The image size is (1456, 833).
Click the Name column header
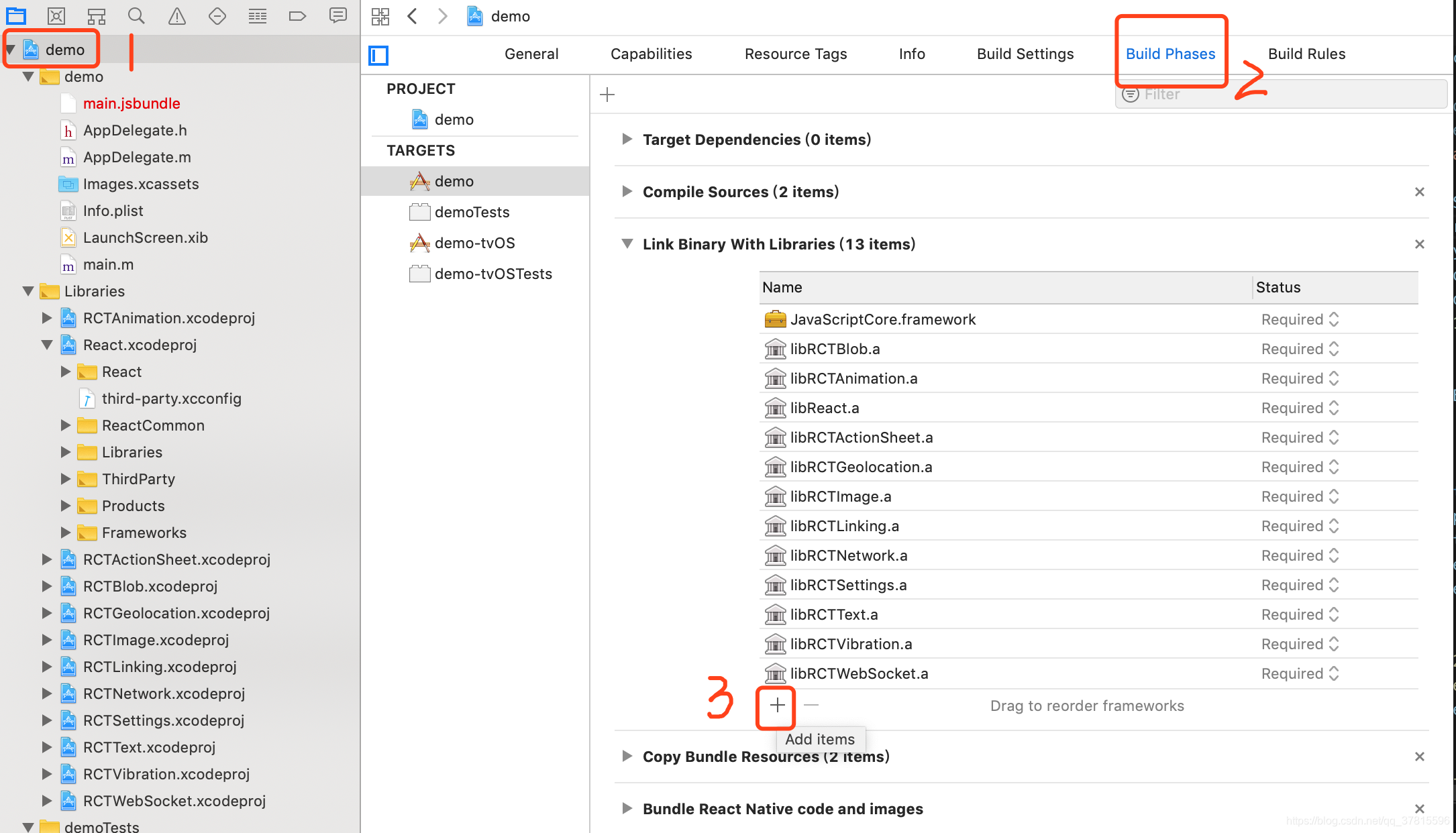(1005, 287)
